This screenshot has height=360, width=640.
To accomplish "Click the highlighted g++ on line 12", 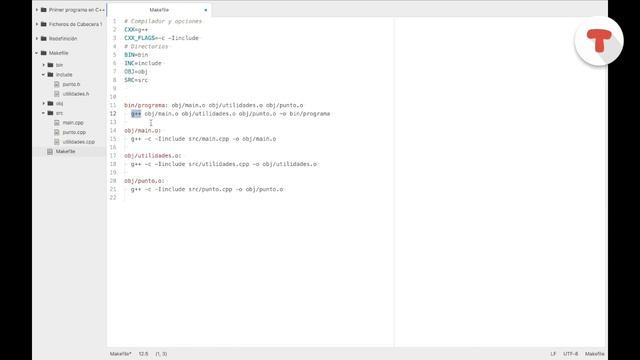I will [x=136, y=114].
